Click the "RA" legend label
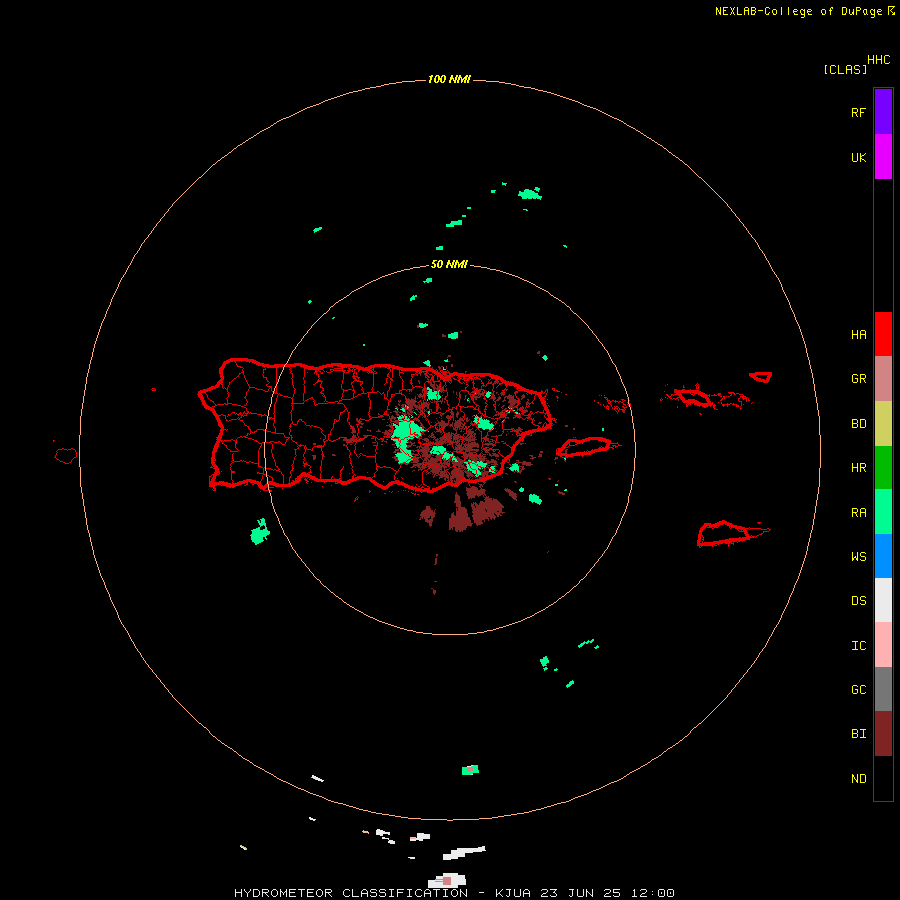The height and width of the screenshot is (900, 900). click(858, 513)
